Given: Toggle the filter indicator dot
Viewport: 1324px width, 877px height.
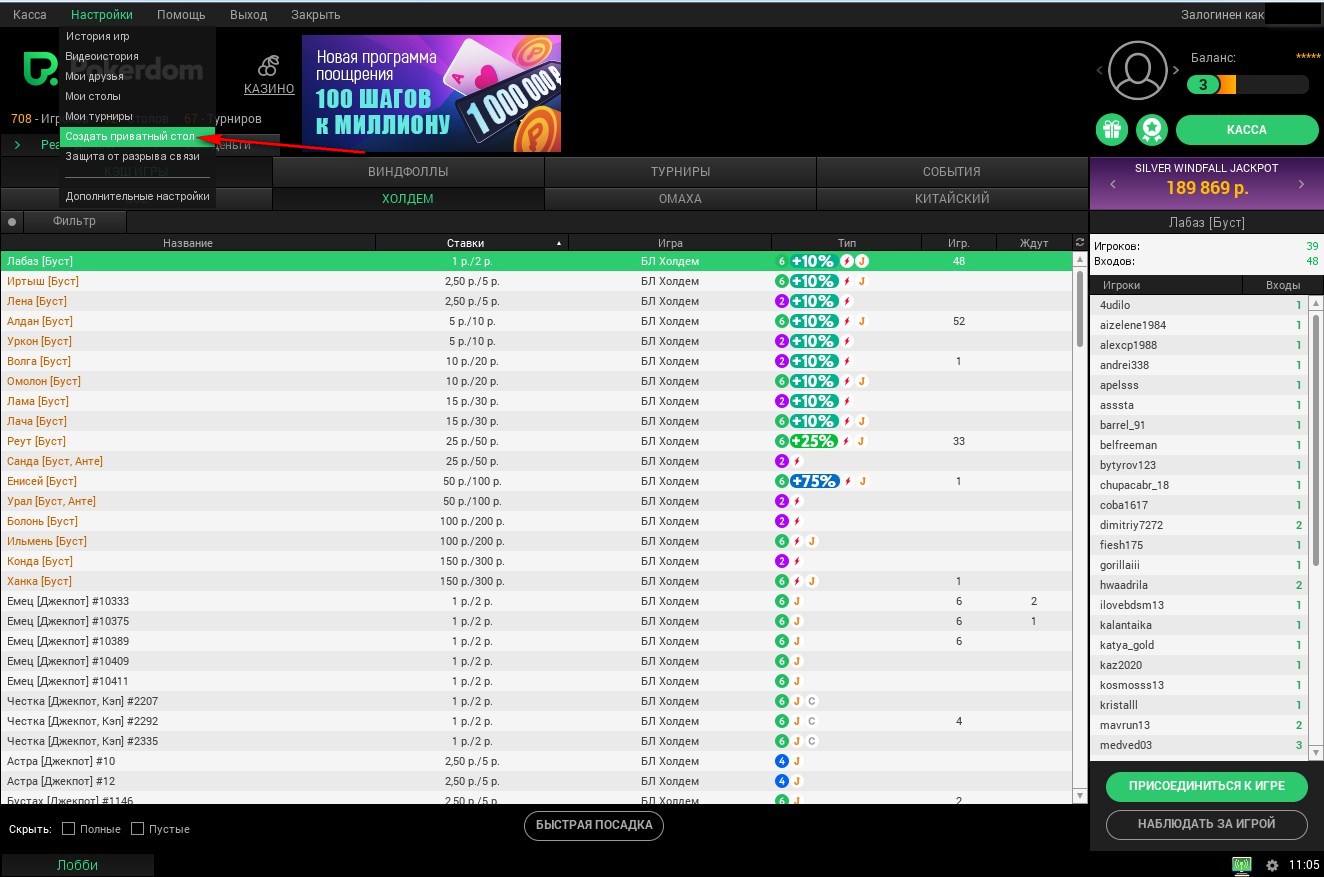Looking at the screenshot, I should click(12, 221).
